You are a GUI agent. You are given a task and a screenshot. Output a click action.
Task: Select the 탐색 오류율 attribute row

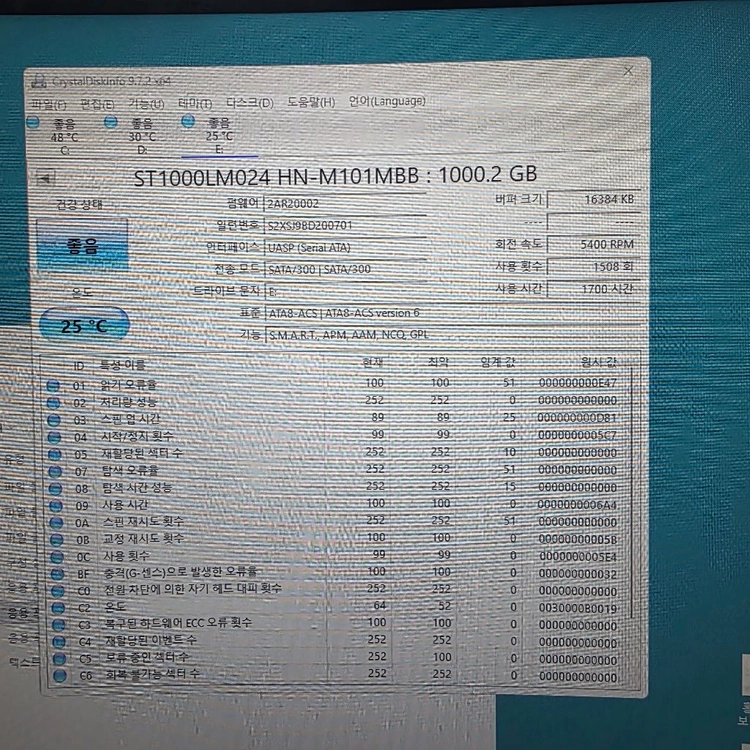coord(337,470)
